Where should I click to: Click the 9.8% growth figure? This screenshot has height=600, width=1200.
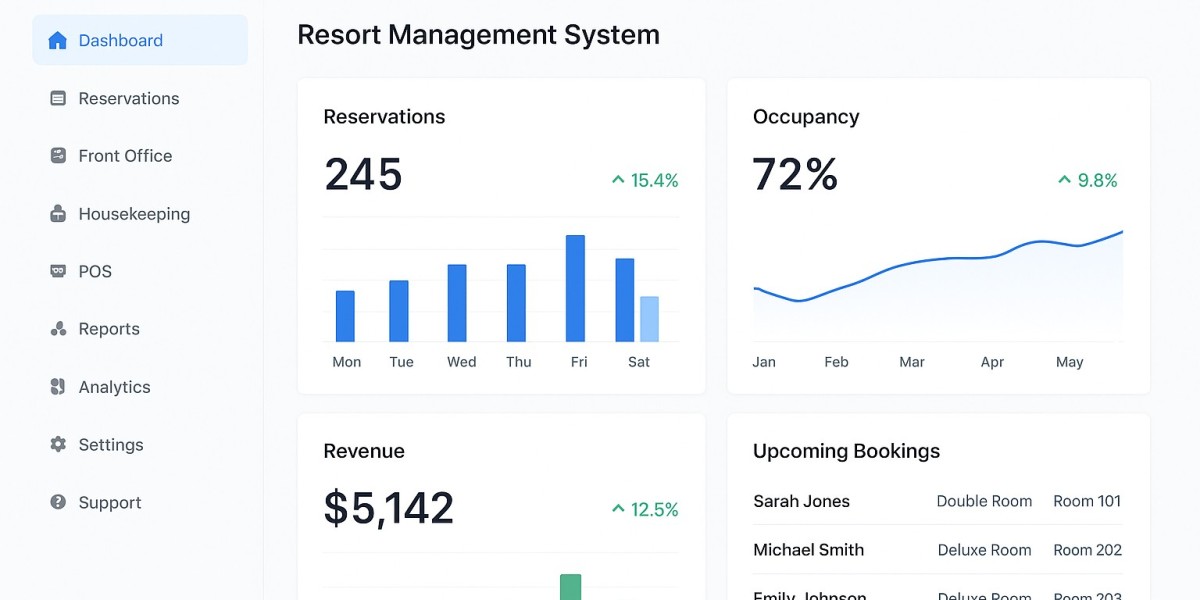1098,181
